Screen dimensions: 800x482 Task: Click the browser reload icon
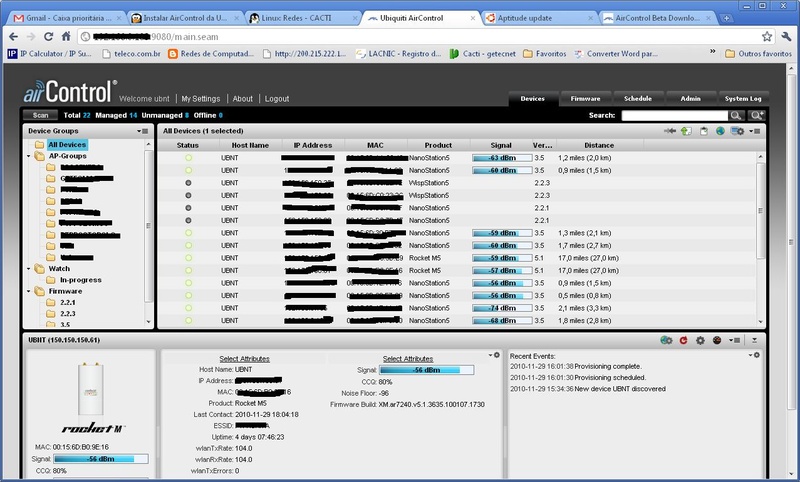tap(48, 37)
